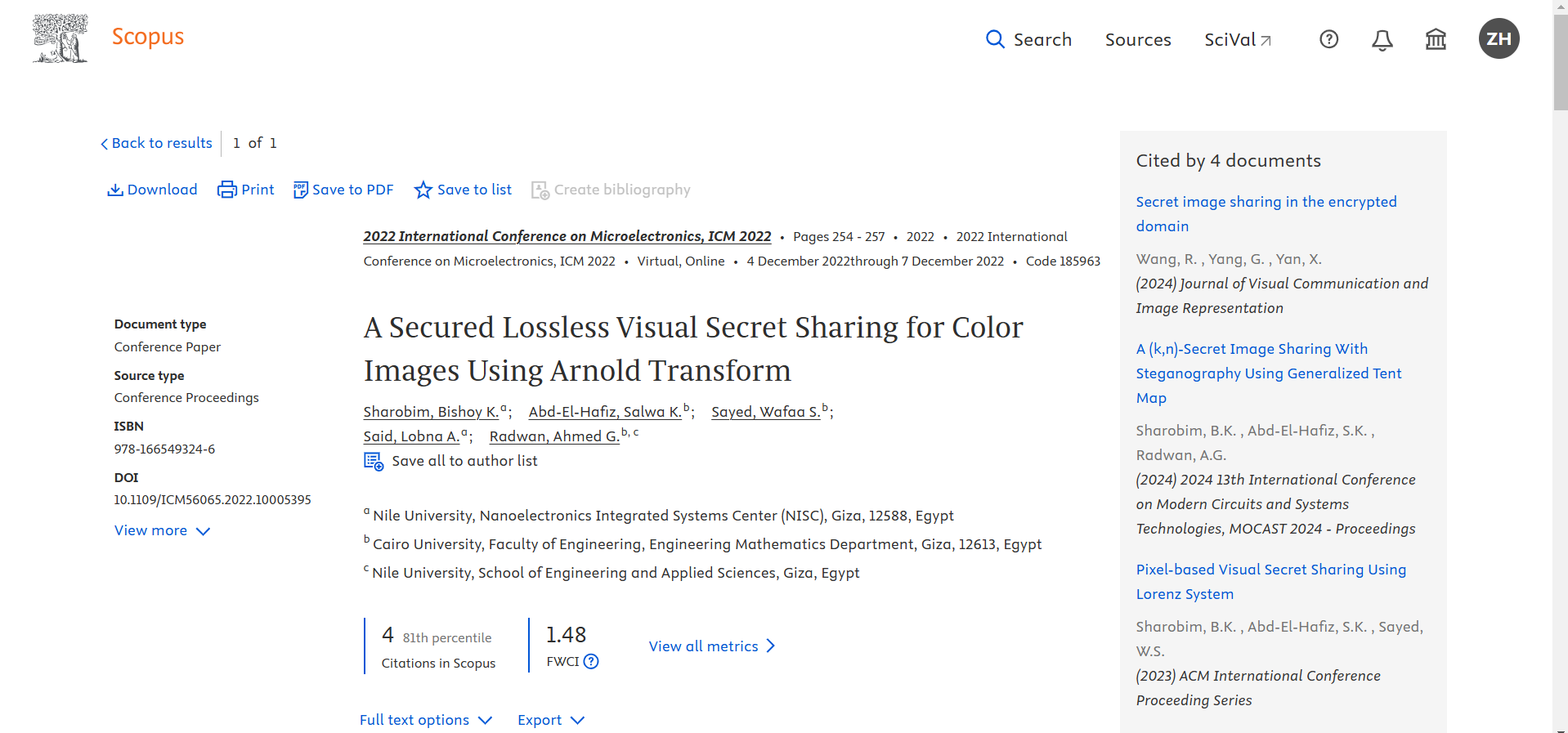
Task: Go to Sources in the navigation
Action: pos(1137,39)
